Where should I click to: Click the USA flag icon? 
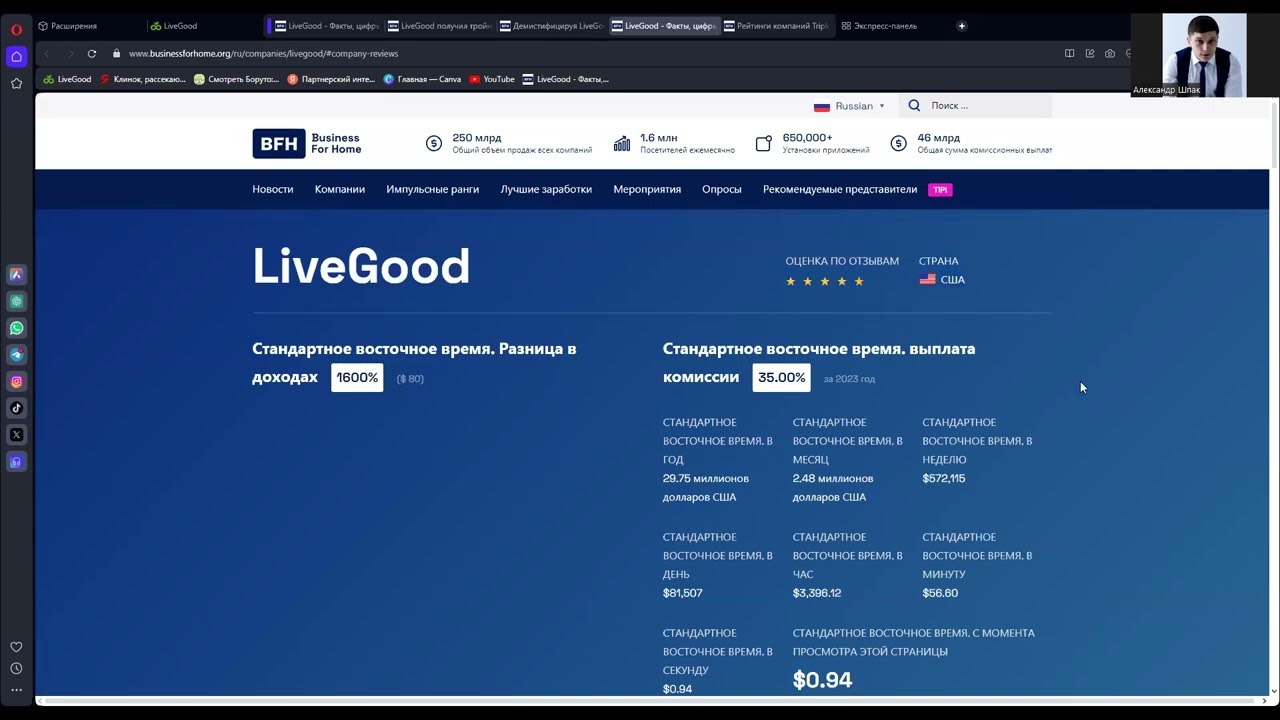pos(928,280)
